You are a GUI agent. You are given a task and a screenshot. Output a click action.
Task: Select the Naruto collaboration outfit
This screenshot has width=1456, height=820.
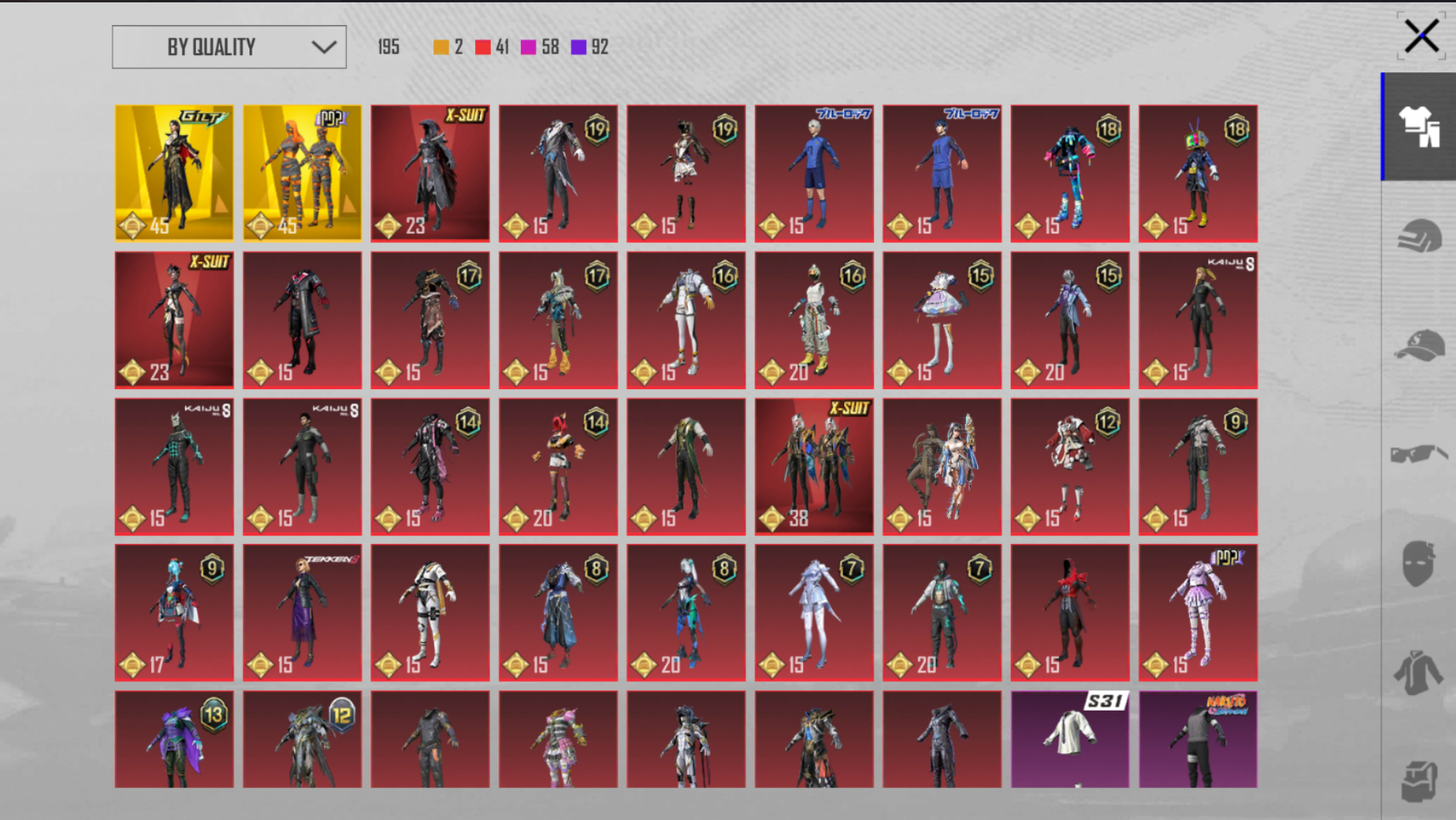click(1198, 739)
